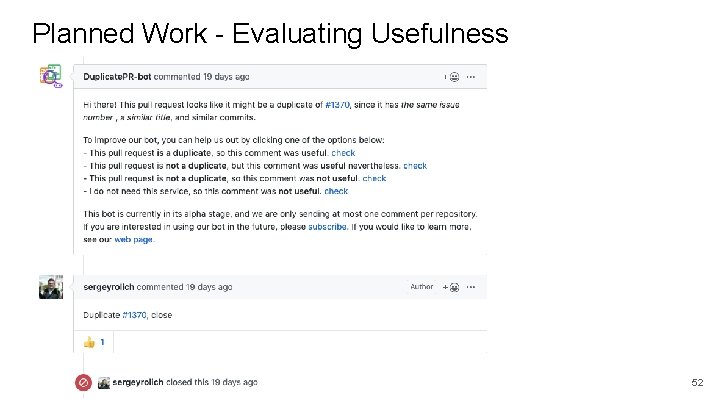Toggle the thumbs-up reaction

click(94, 342)
